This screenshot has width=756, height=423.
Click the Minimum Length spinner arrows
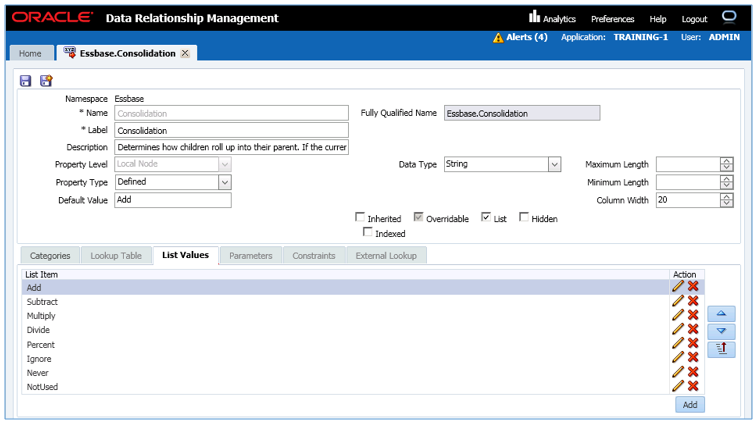[727, 182]
